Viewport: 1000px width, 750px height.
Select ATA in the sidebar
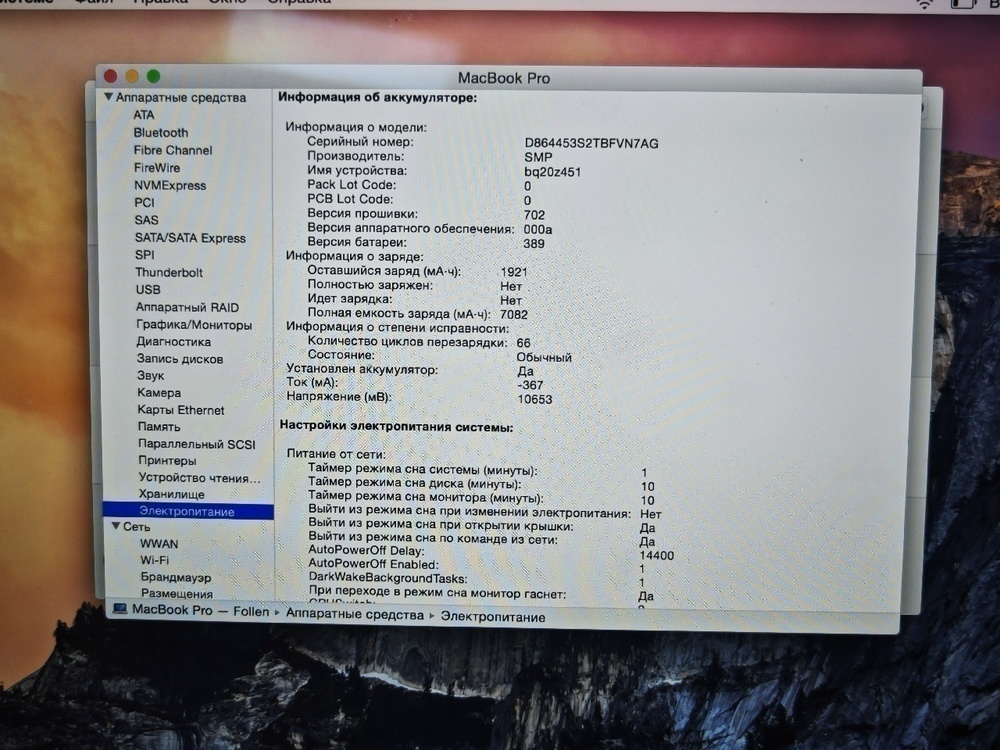[143, 115]
